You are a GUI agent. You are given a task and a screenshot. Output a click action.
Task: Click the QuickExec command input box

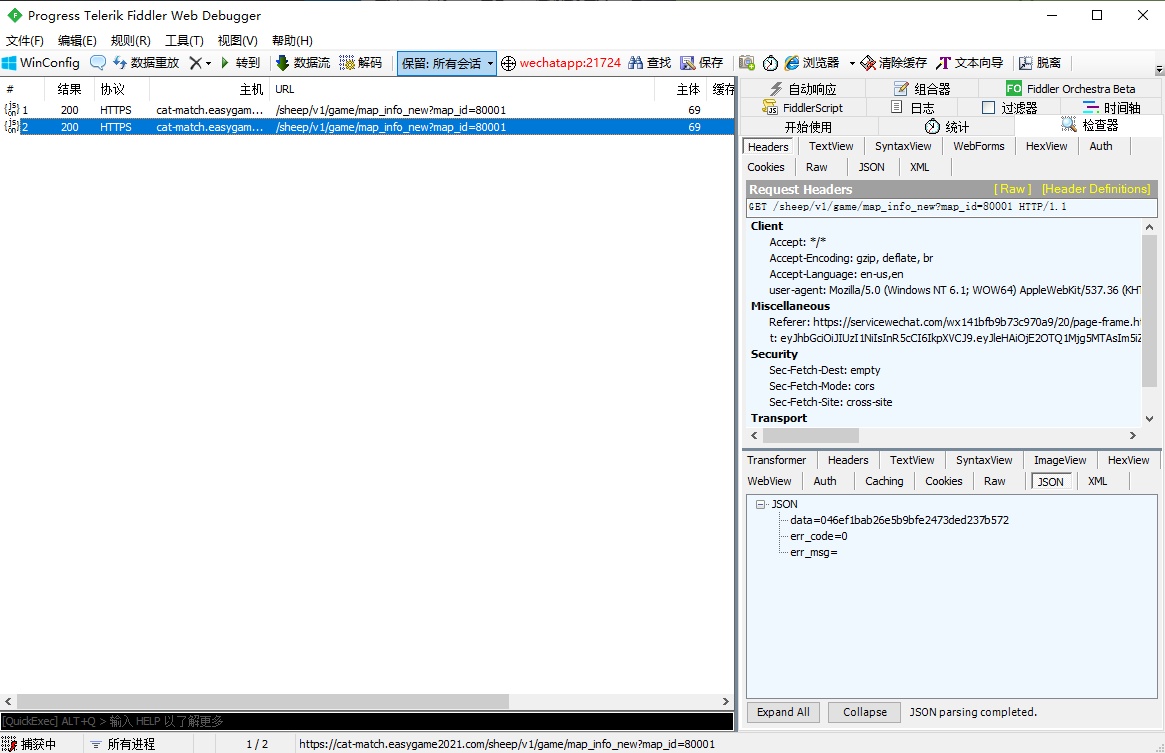point(367,721)
